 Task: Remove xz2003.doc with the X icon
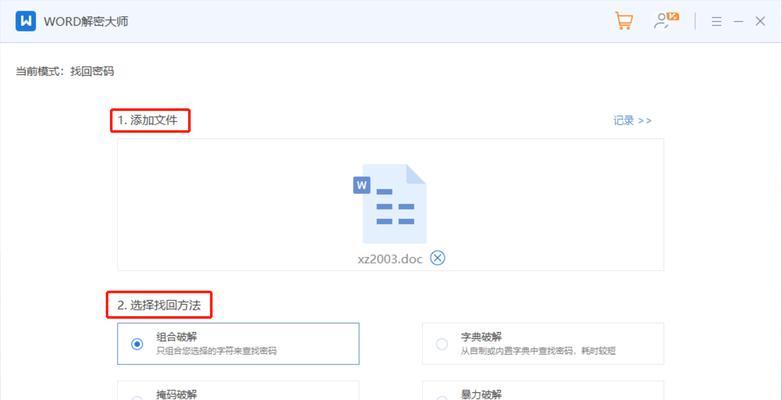[437, 258]
